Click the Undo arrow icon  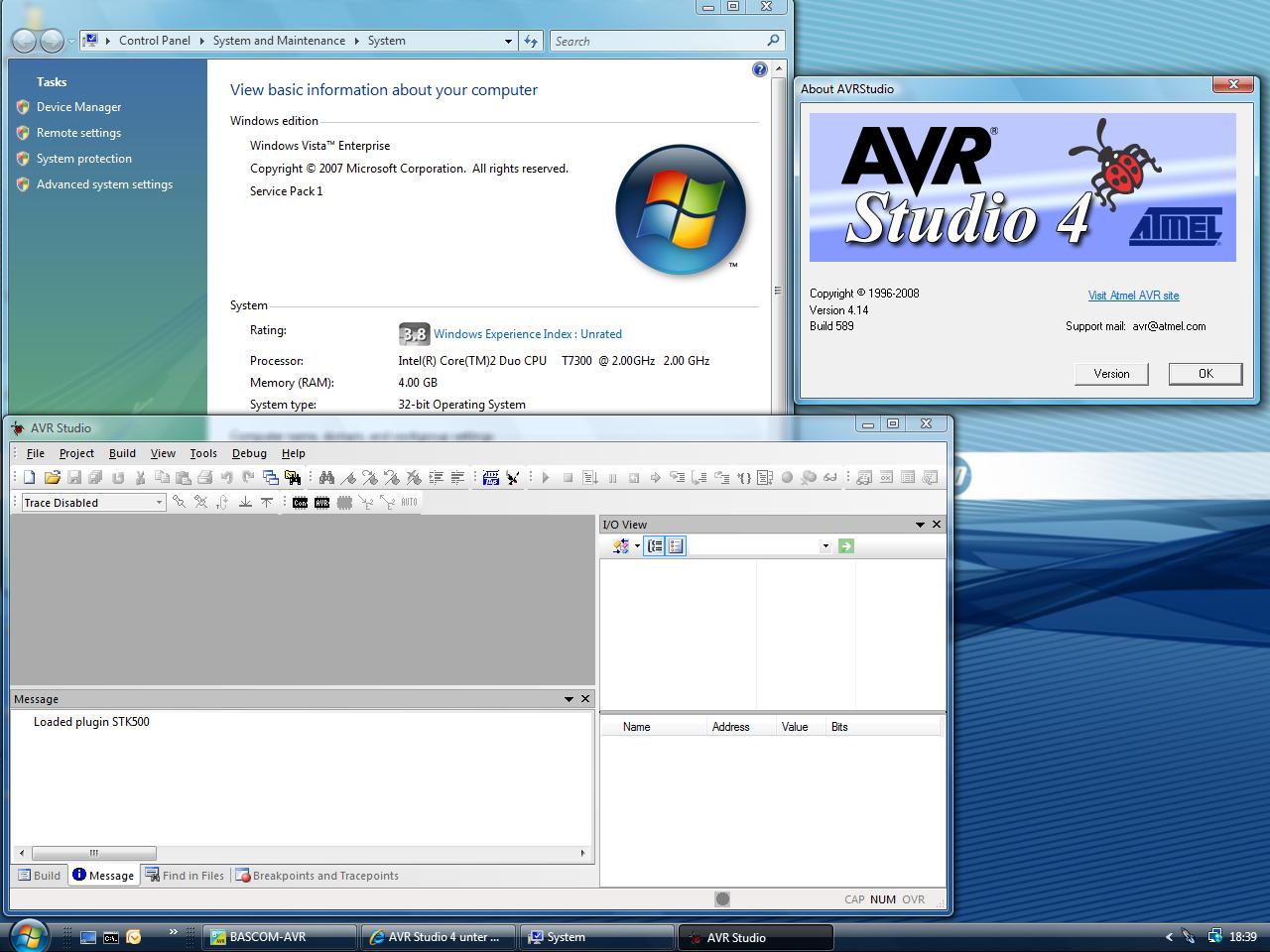point(226,478)
